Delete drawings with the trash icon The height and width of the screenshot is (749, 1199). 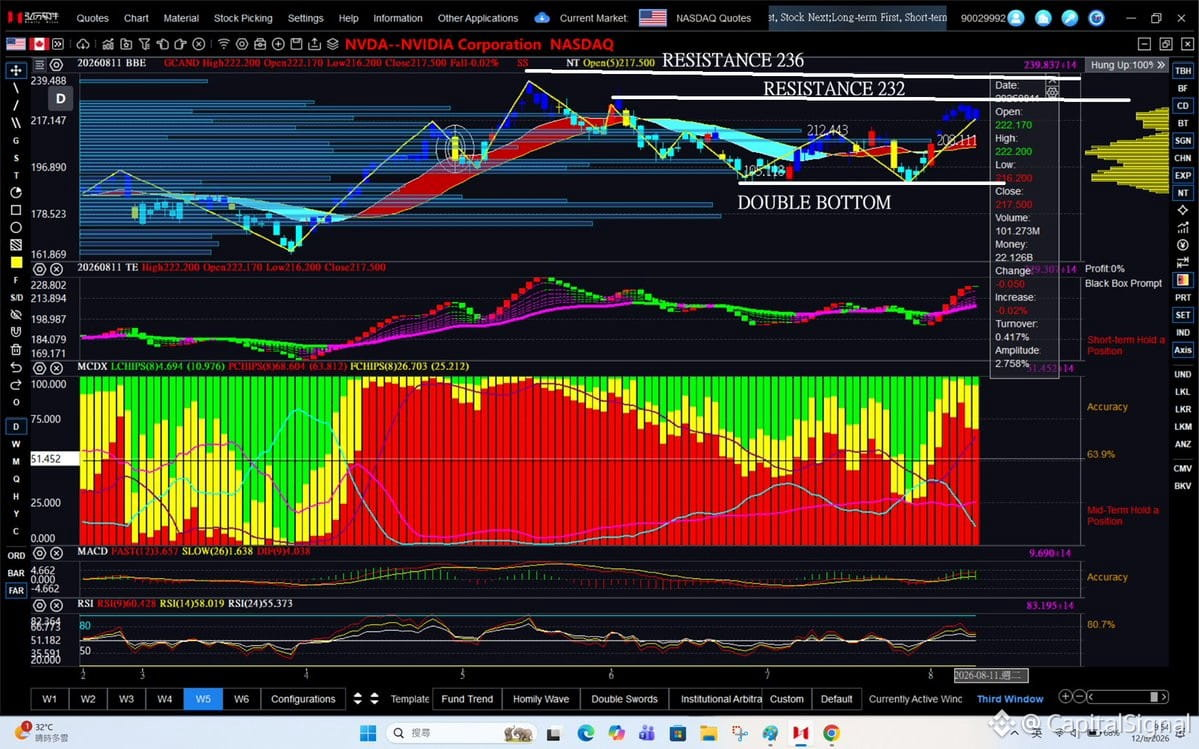coord(15,349)
